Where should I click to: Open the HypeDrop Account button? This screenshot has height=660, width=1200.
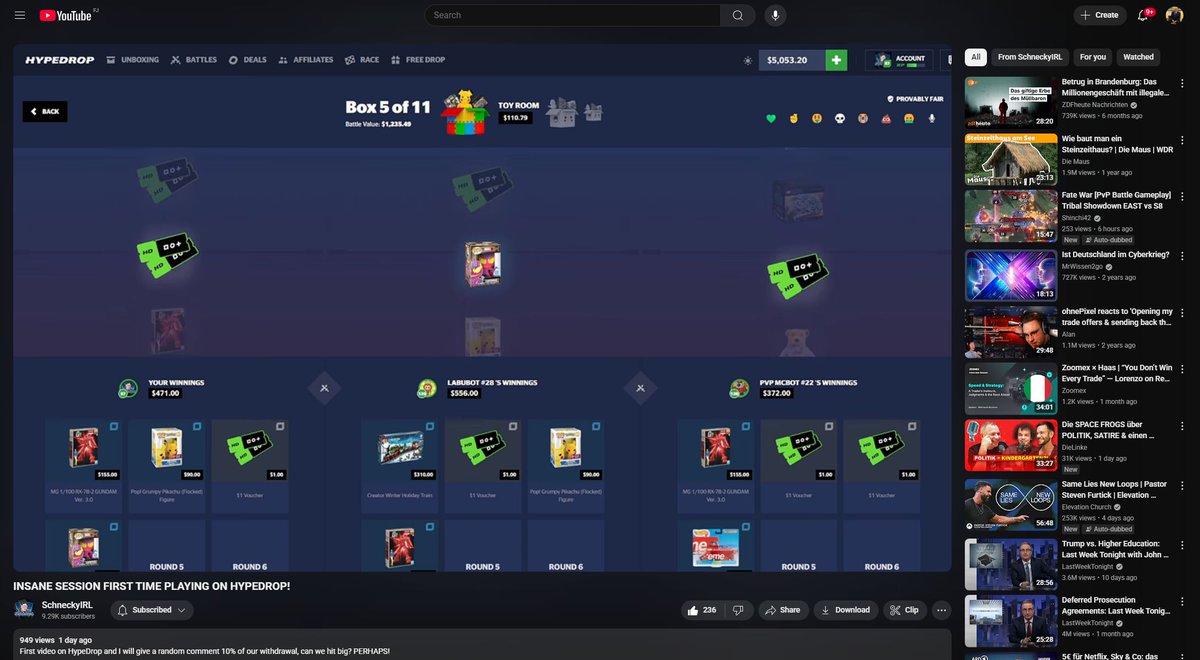tap(899, 60)
